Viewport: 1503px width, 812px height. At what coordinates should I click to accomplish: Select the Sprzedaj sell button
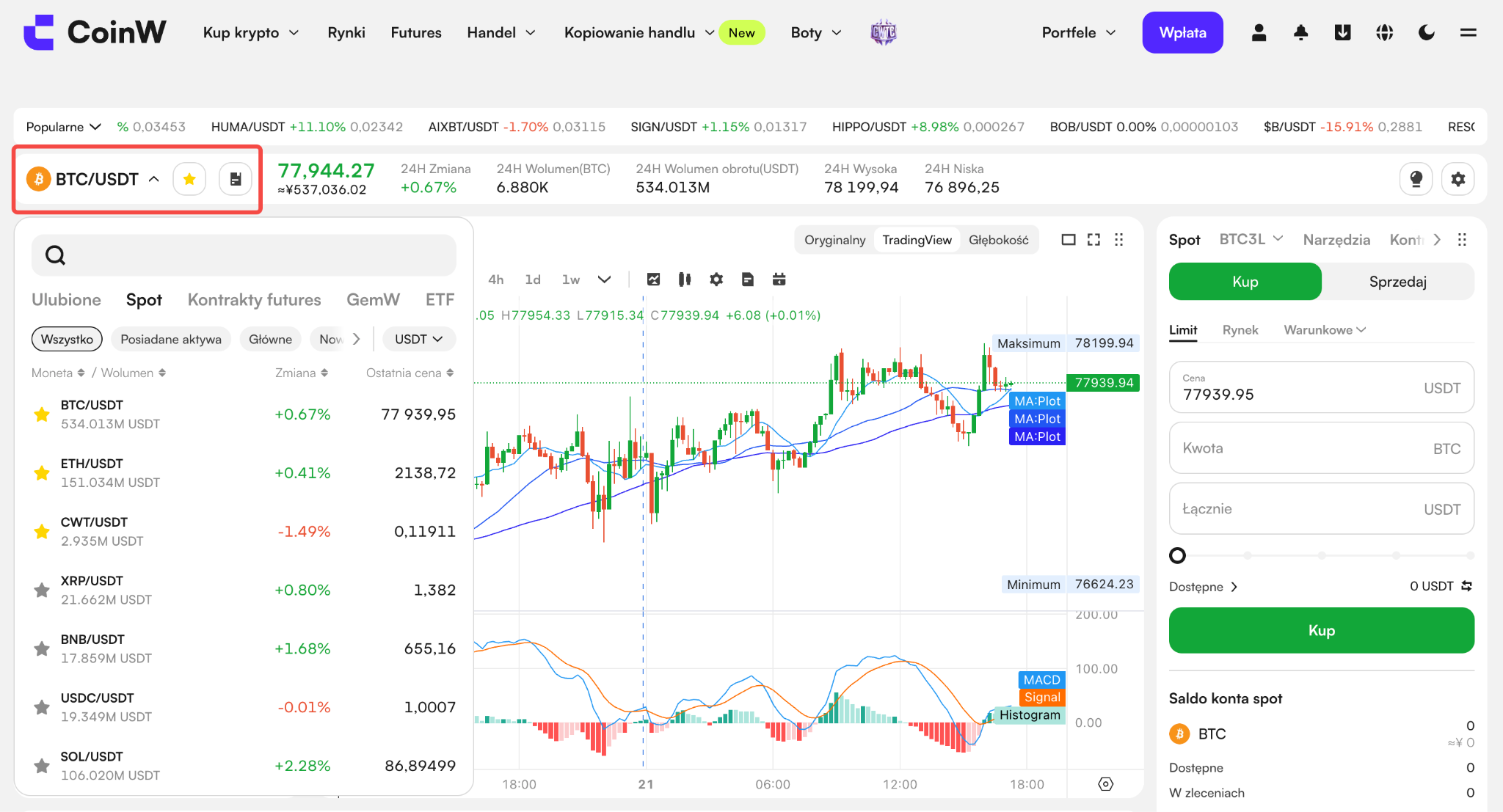(x=1397, y=282)
